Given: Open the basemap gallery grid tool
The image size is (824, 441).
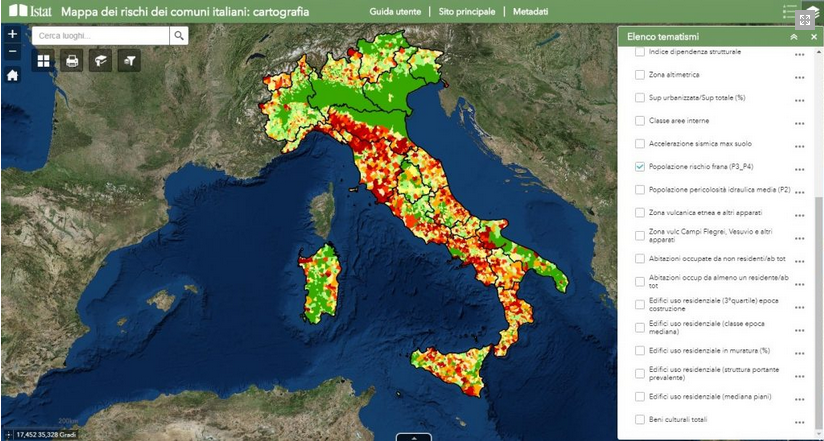Looking at the screenshot, I should click(x=44, y=61).
